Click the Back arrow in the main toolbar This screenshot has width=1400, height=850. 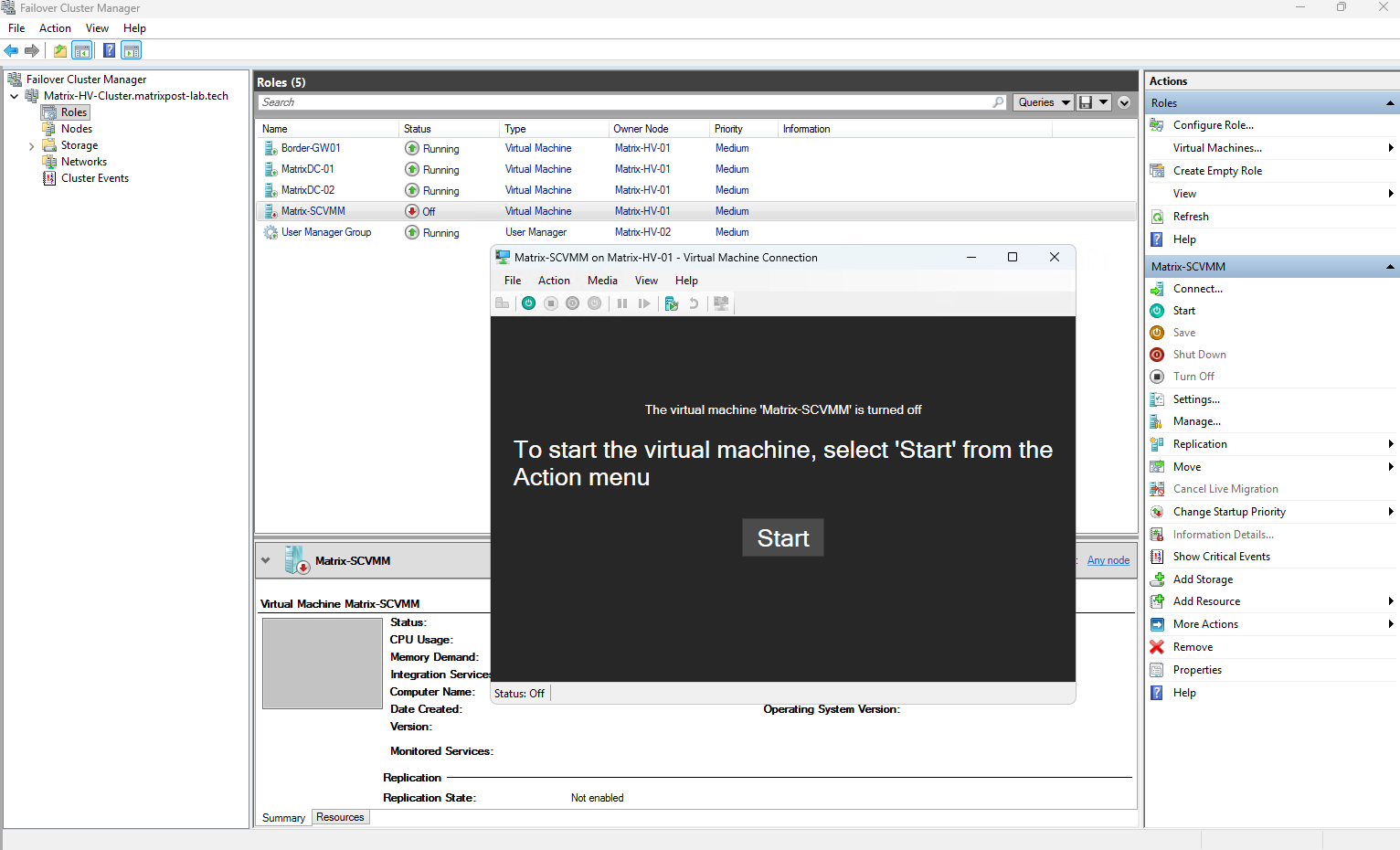coord(11,51)
